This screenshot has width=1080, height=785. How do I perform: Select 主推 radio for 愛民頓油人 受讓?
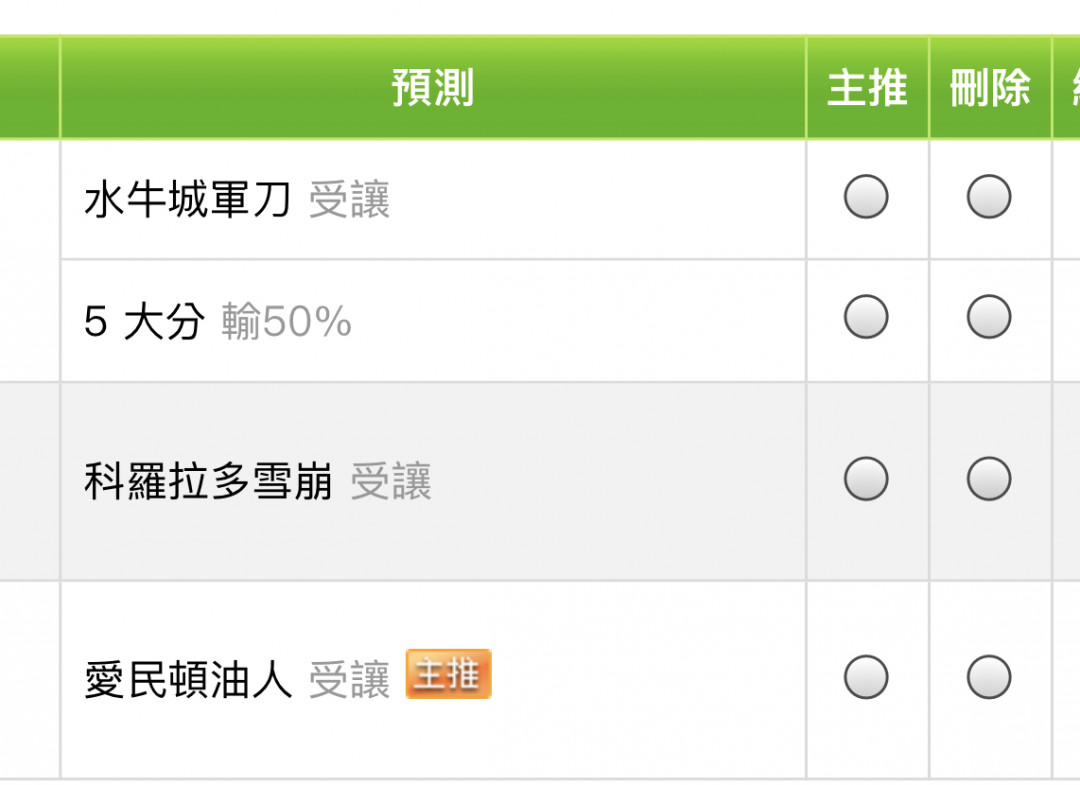click(x=866, y=677)
